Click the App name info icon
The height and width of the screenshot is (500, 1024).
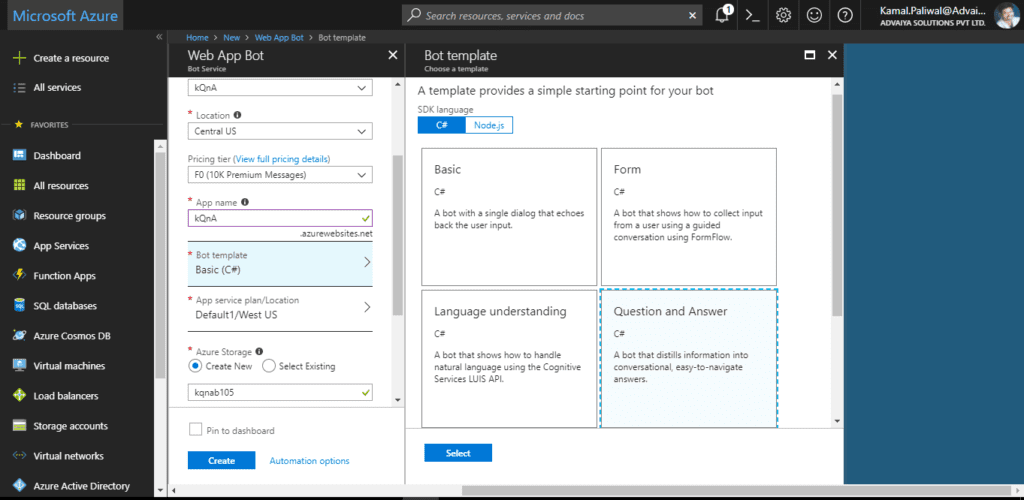coord(245,202)
